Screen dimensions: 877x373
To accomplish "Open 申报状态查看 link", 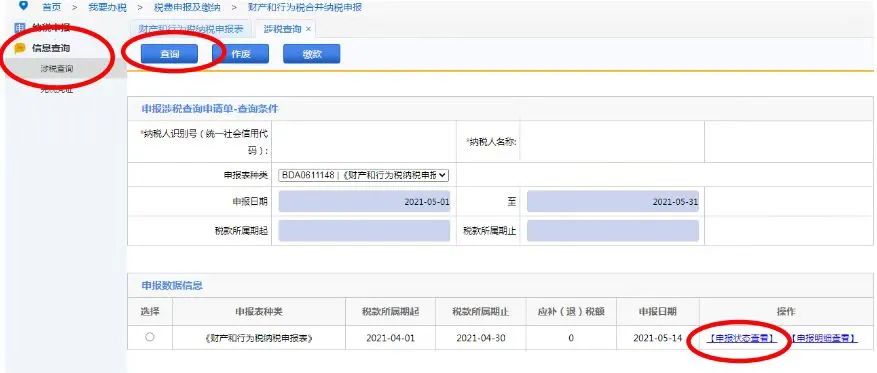I will pos(741,338).
